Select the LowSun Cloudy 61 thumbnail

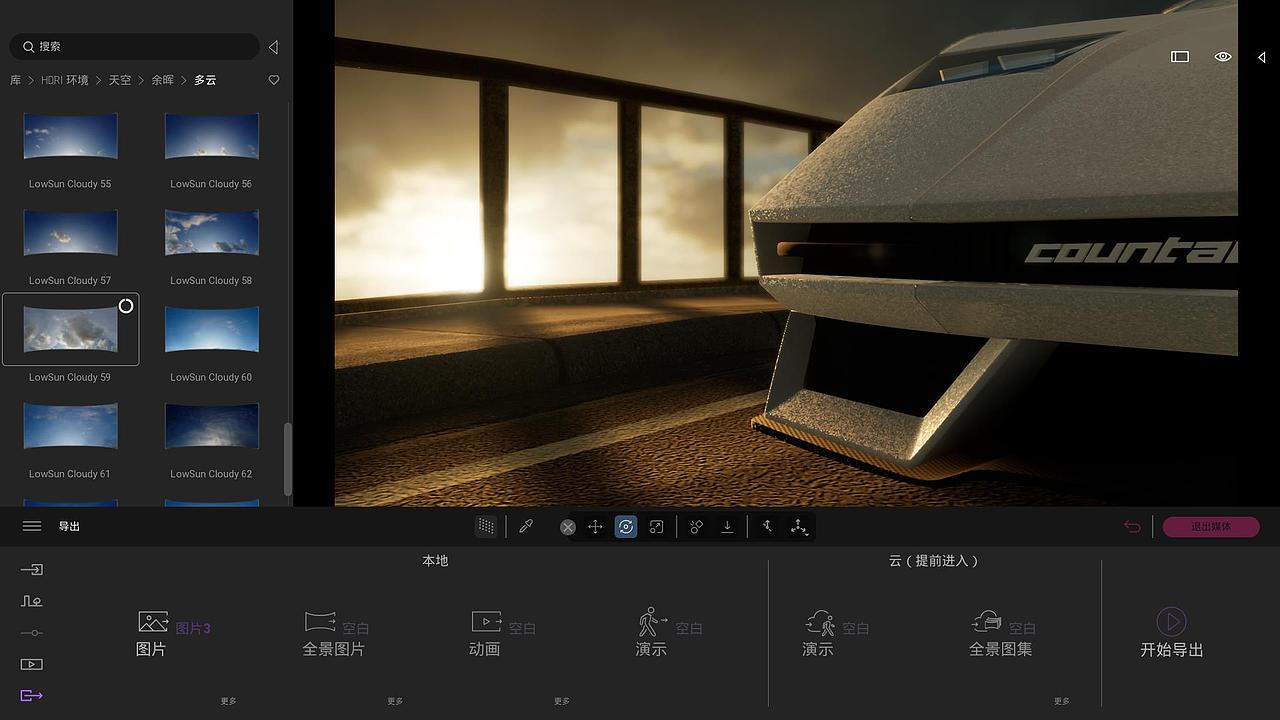click(70, 427)
